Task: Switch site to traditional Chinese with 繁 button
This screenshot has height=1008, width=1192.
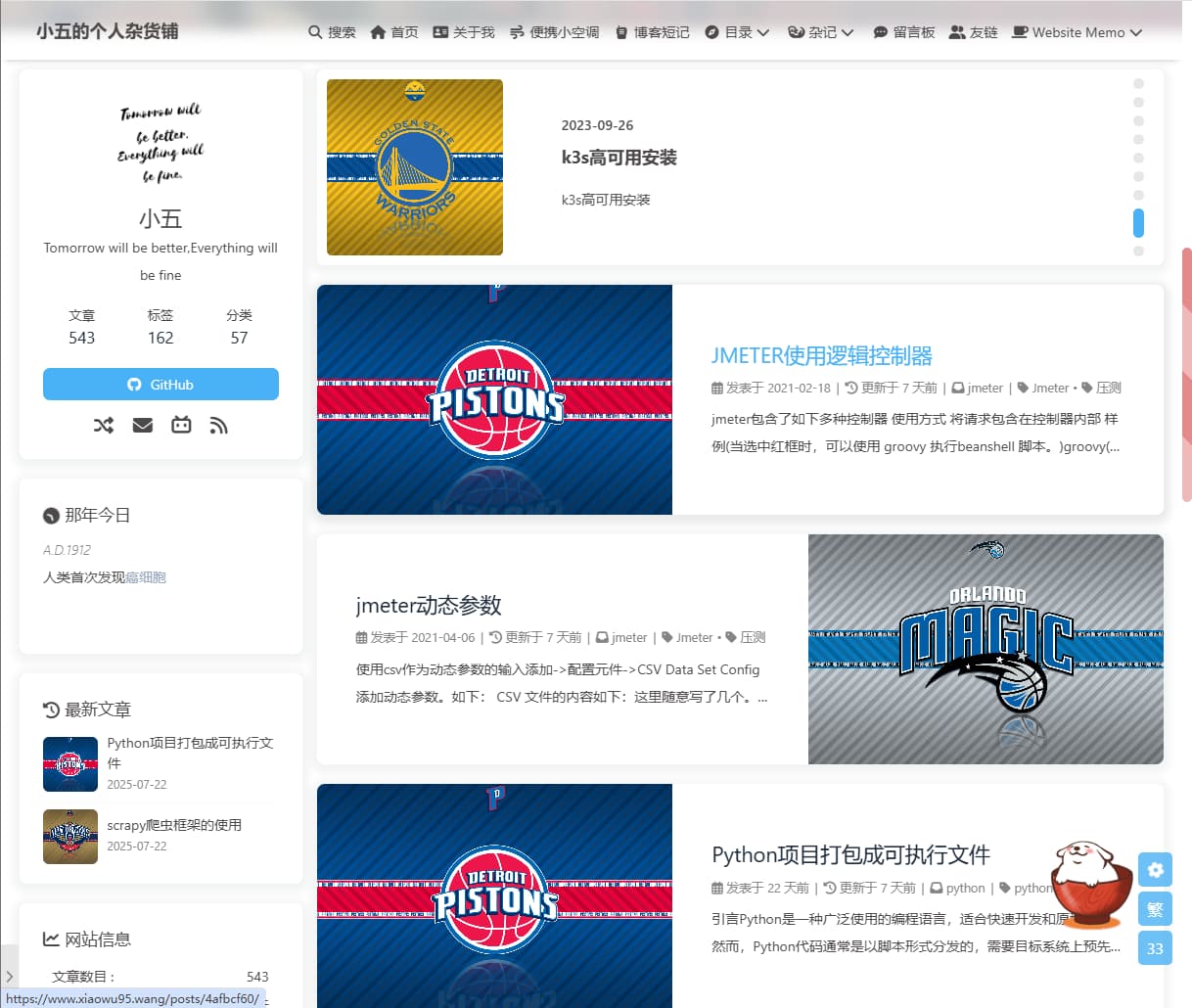Action: [1155, 908]
